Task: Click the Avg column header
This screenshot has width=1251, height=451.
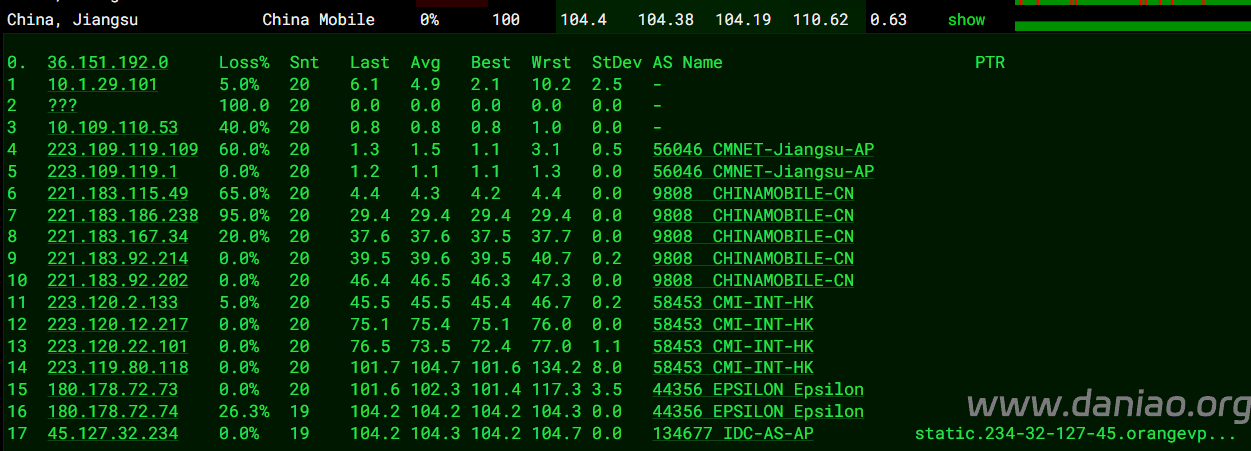Action: pyautogui.click(x=425, y=62)
